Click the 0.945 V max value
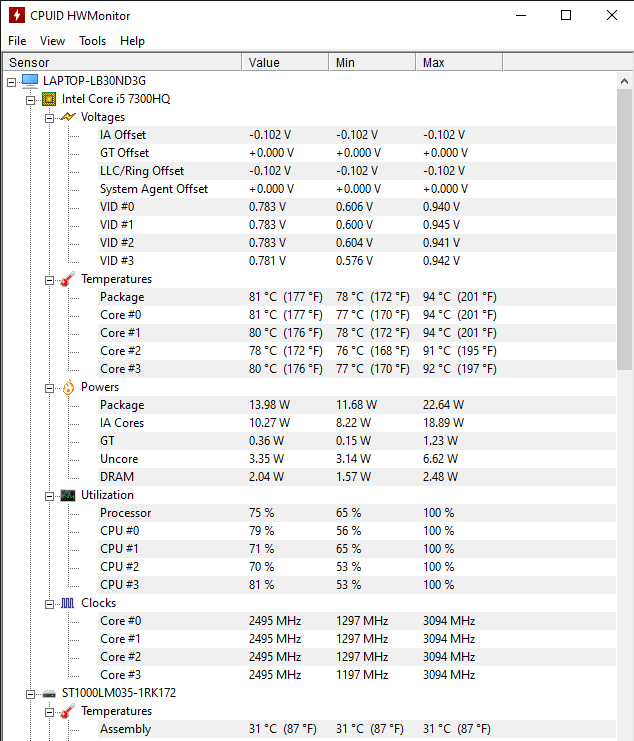 point(441,225)
